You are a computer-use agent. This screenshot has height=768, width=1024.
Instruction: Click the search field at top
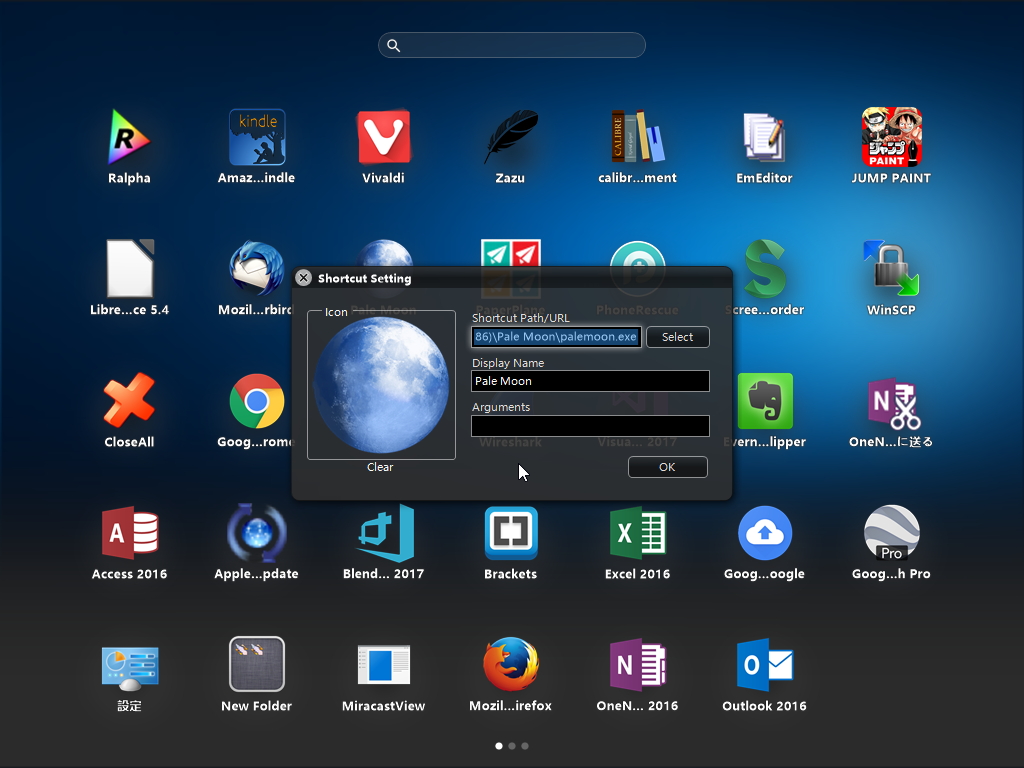512,45
